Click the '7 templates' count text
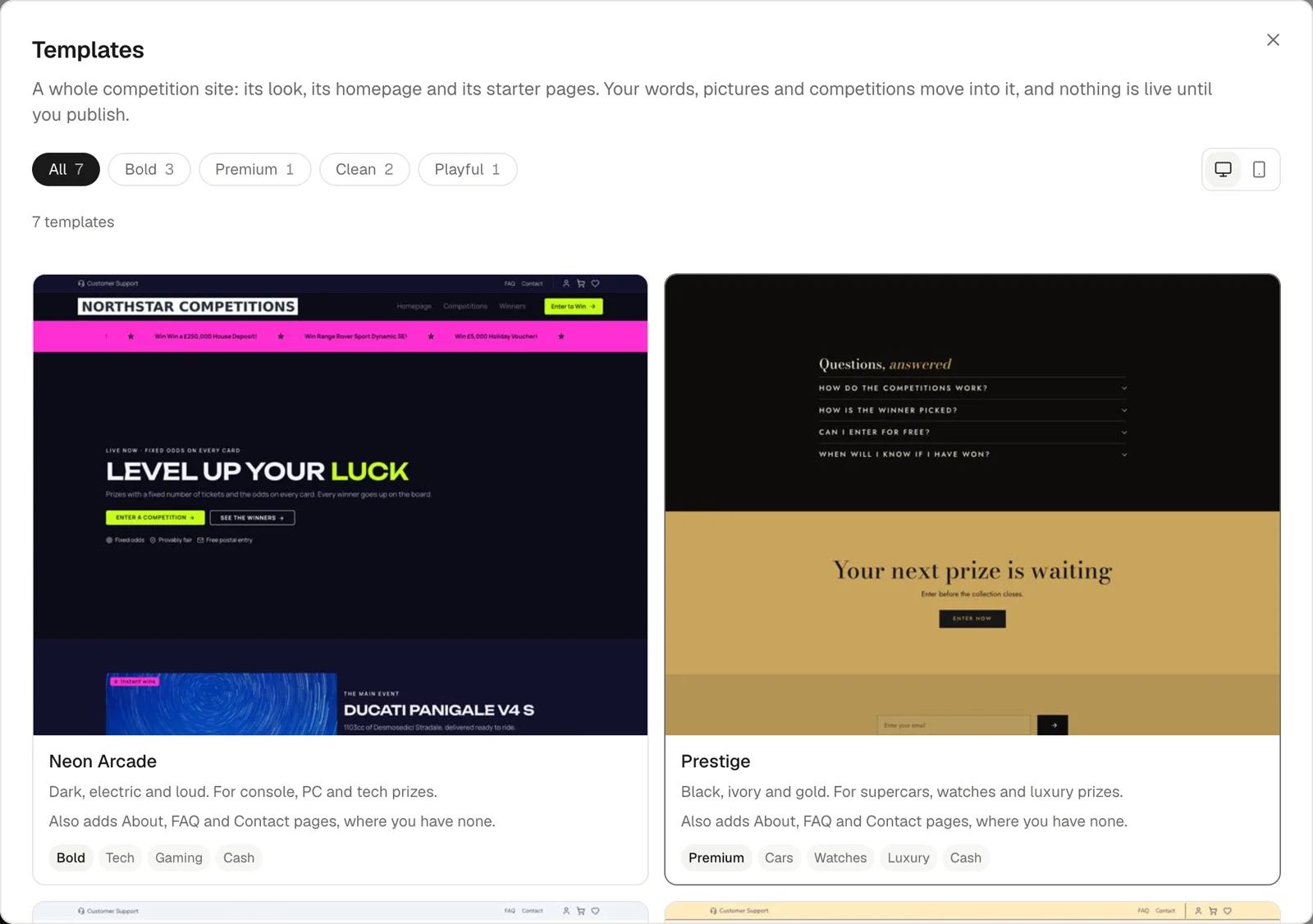The width and height of the screenshot is (1313, 924). coord(73,222)
